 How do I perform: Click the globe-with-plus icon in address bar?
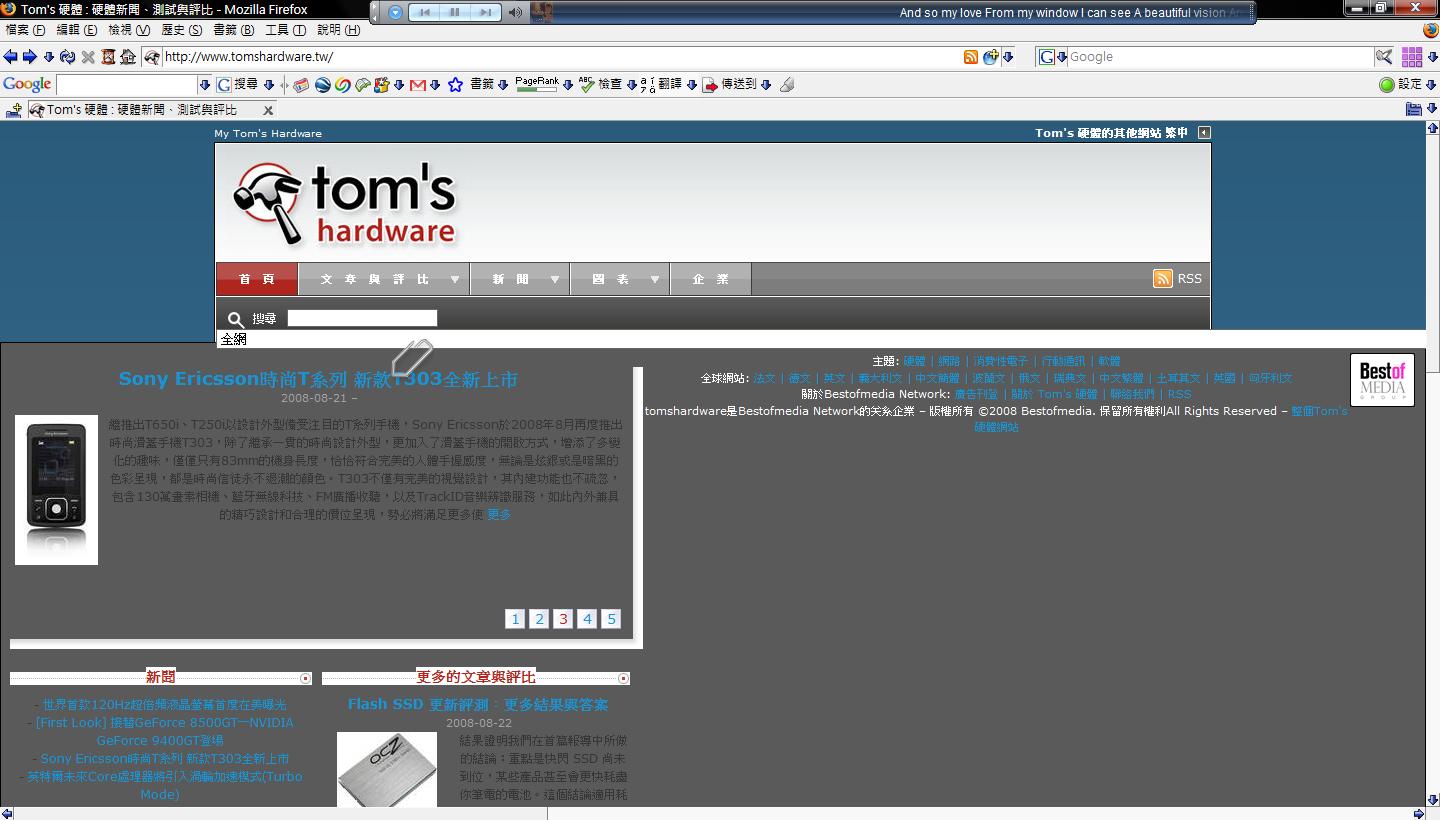click(x=990, y=57)
